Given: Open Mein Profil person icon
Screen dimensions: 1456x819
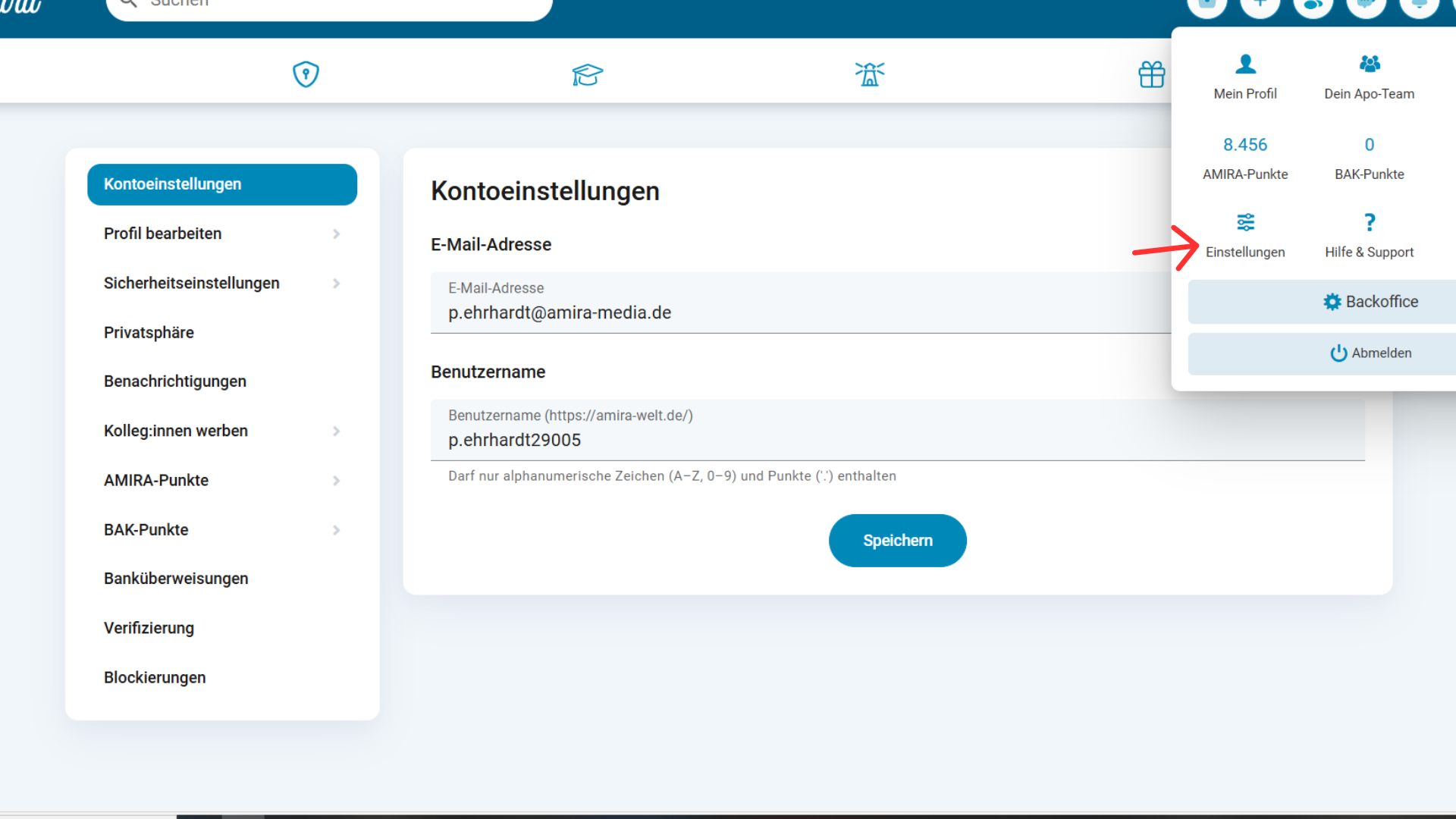Looking at the screenshot, I should (x=1245, y=64).
